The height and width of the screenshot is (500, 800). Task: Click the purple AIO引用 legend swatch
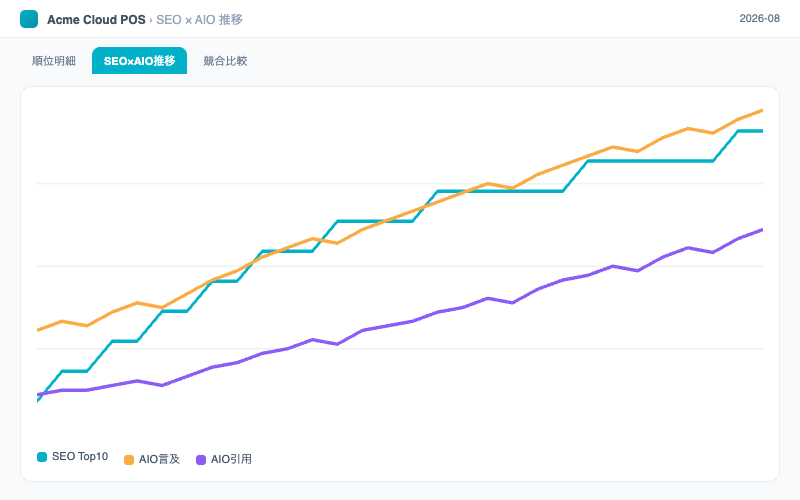[201, 460]
